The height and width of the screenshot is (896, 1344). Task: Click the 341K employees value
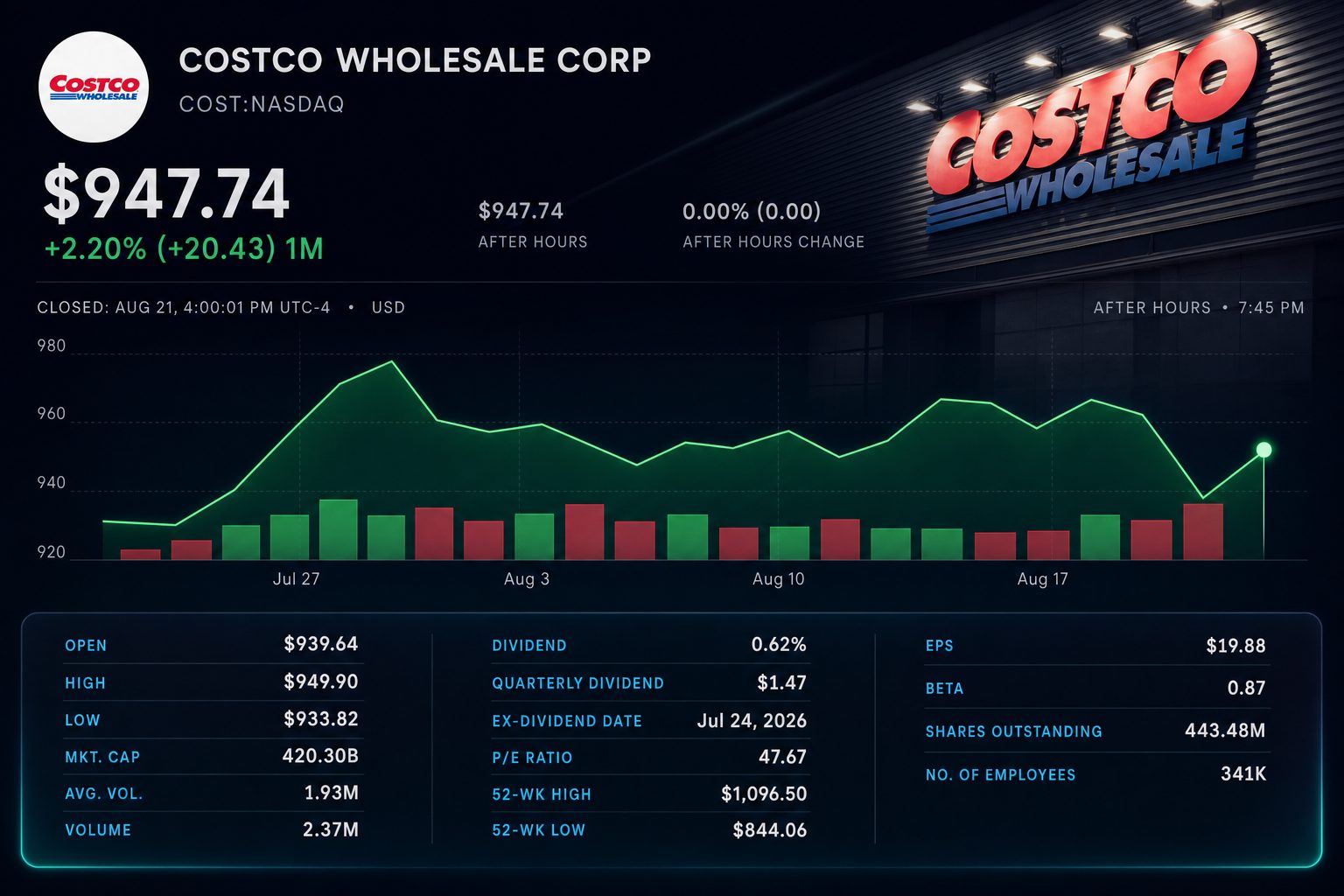click(1243, 773)
